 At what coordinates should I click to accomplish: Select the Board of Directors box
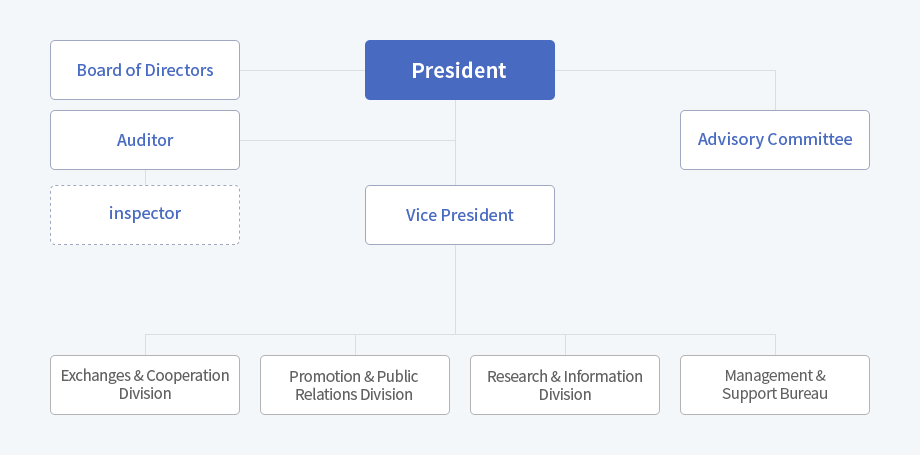(x=145, y=70)
